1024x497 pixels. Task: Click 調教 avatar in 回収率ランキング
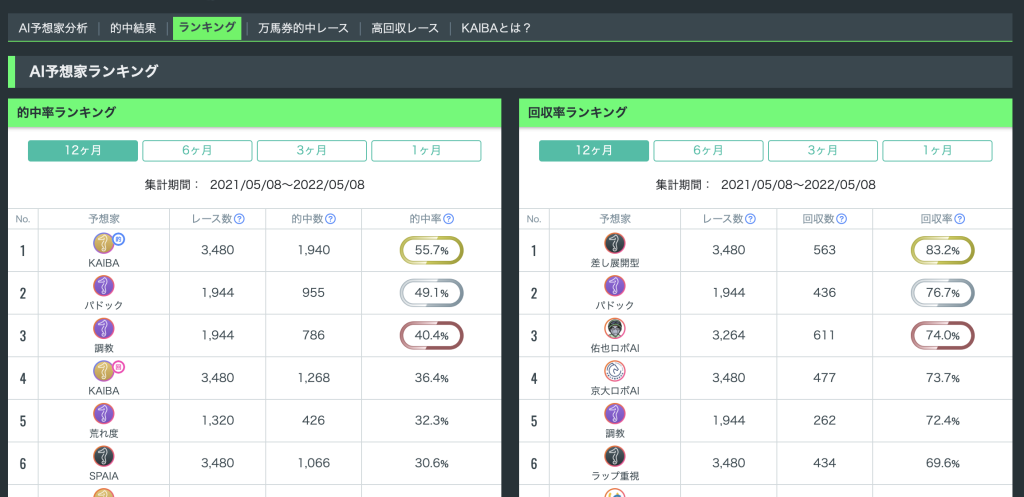tap(615, 414)
